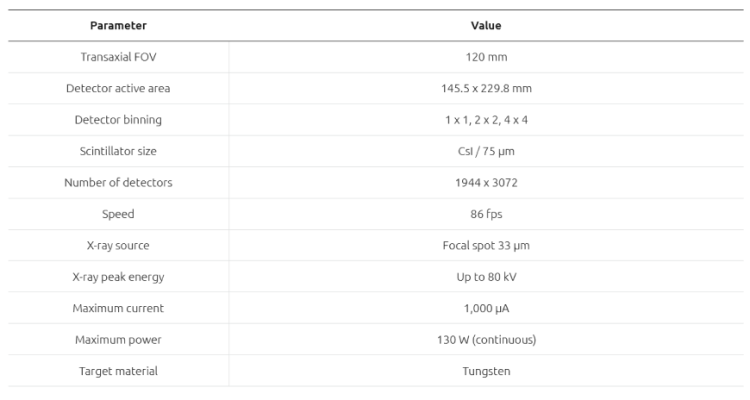Select the X-ray source label
Viewport: 750px width, 400px height.
(x=118, y=245)
